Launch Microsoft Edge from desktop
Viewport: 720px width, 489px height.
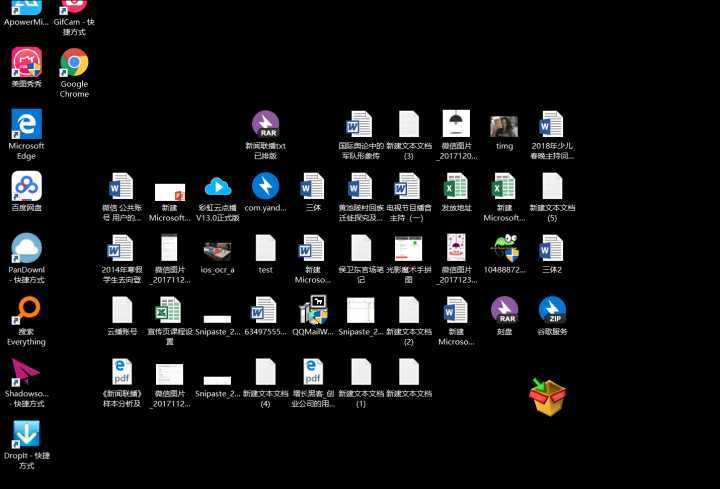click(26, 125)
